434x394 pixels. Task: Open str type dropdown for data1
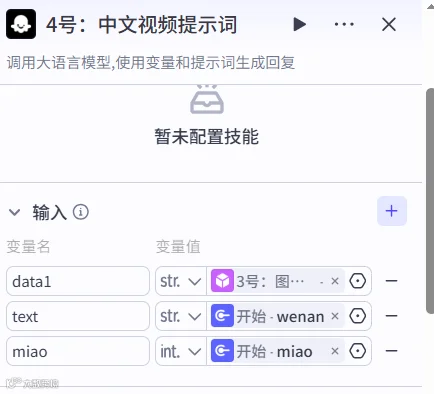(x=181, y=281)
